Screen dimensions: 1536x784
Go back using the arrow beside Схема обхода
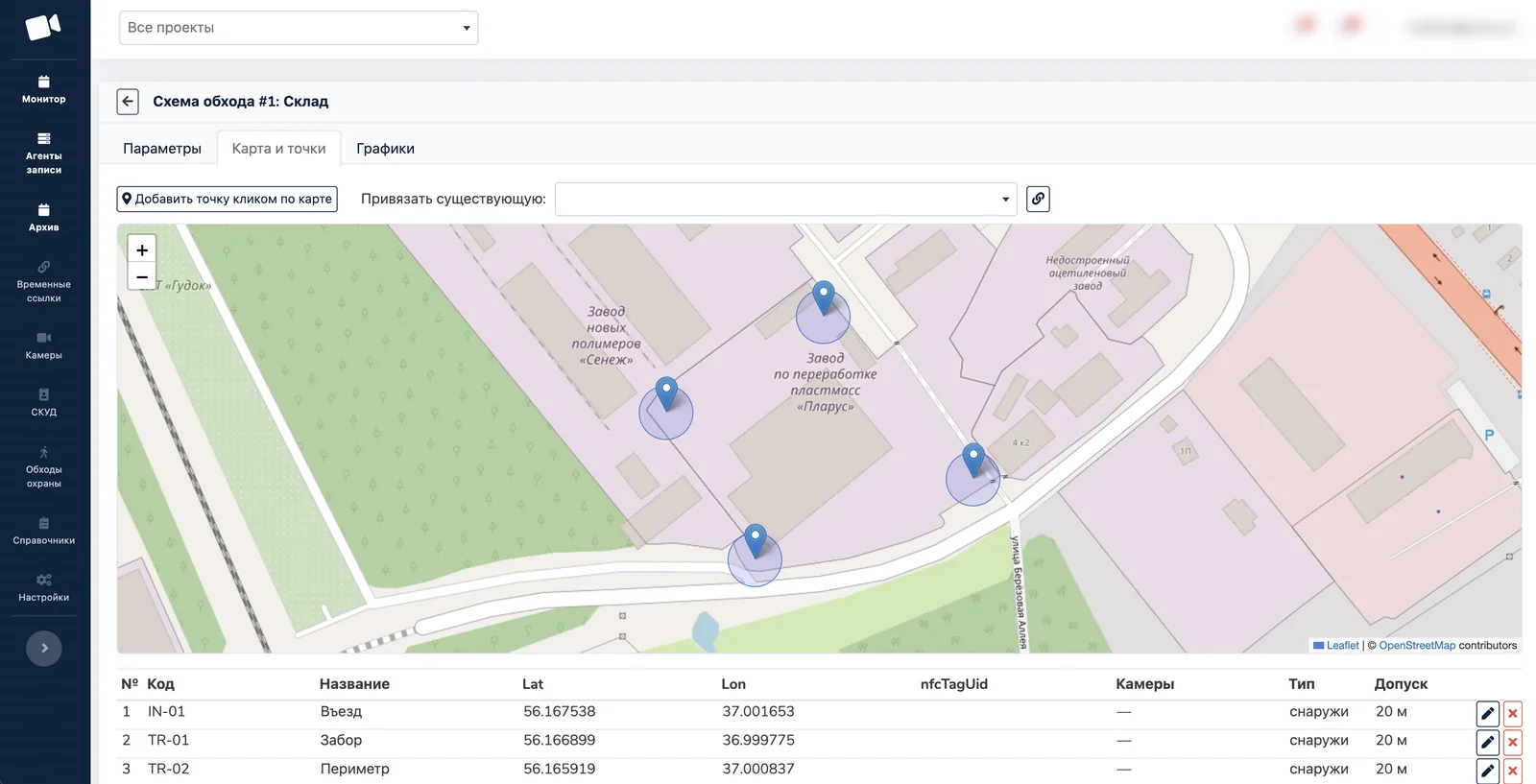[x=128, y=102]
